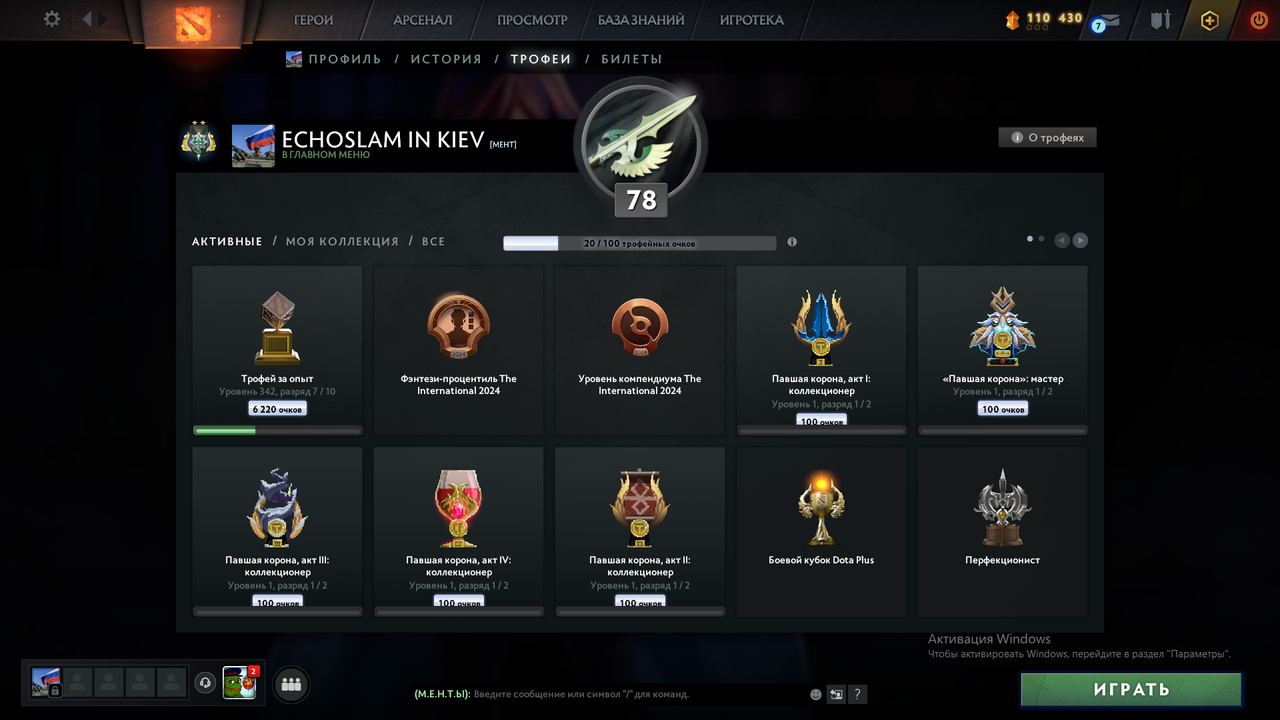Click the Dota Plus gold shield icon
The width and height of the screenshot is (1280, 720).
coord(1210,20)
